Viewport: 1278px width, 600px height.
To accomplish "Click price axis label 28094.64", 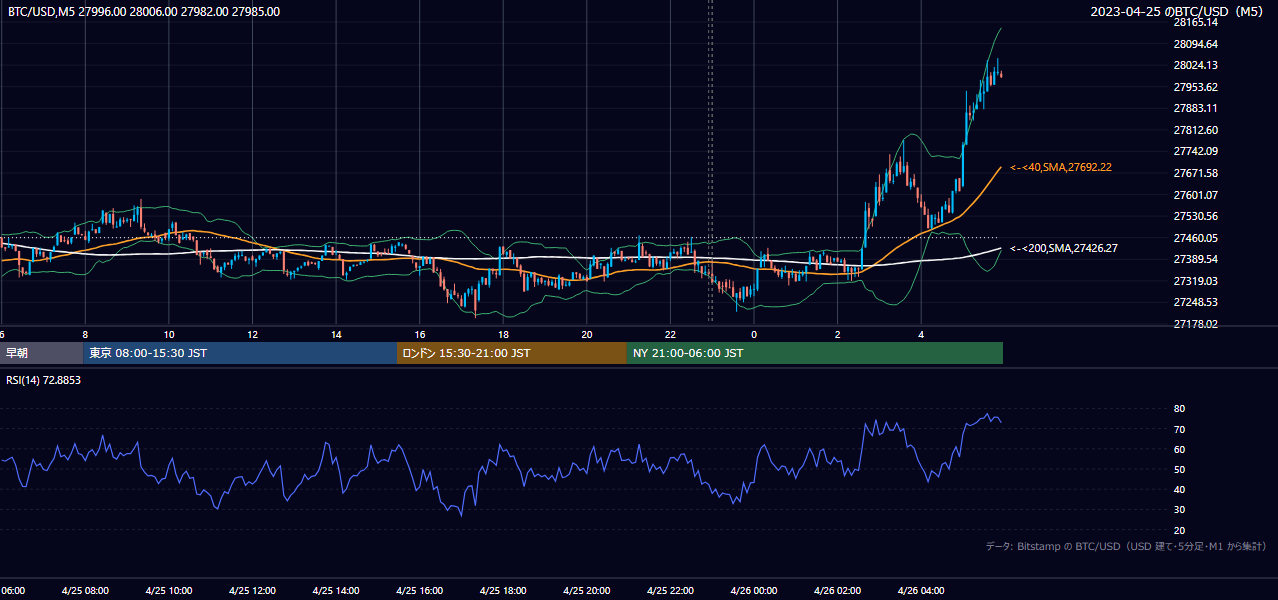I will click(1196, 44).
